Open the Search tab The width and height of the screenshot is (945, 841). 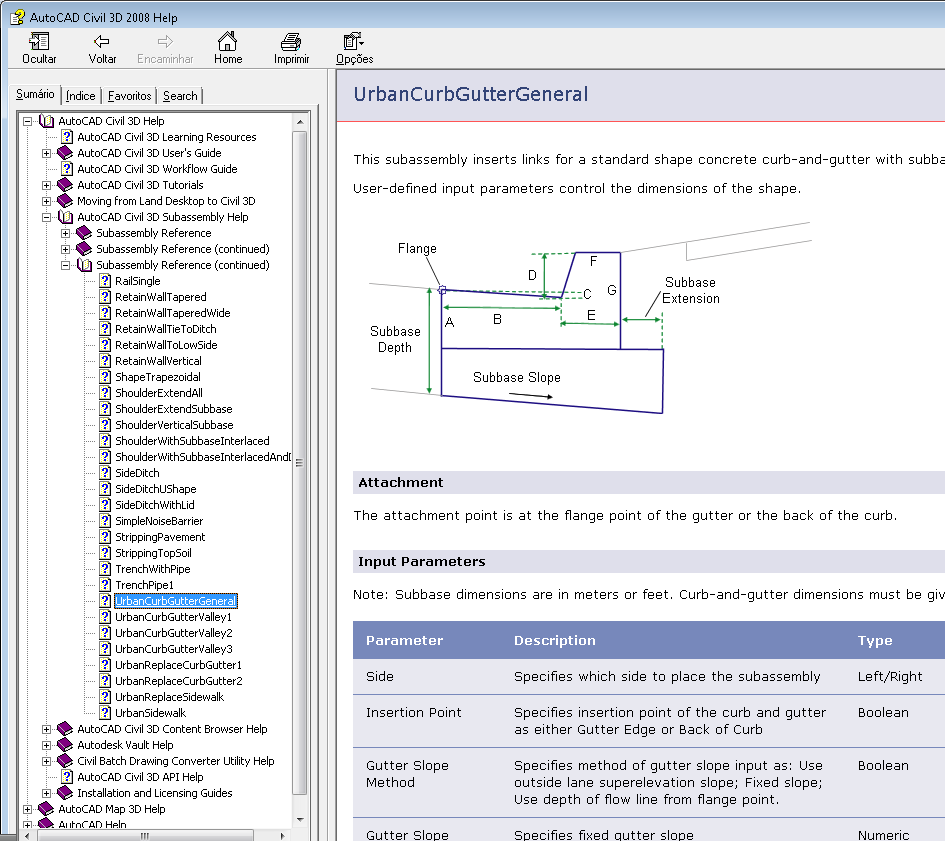180,96
